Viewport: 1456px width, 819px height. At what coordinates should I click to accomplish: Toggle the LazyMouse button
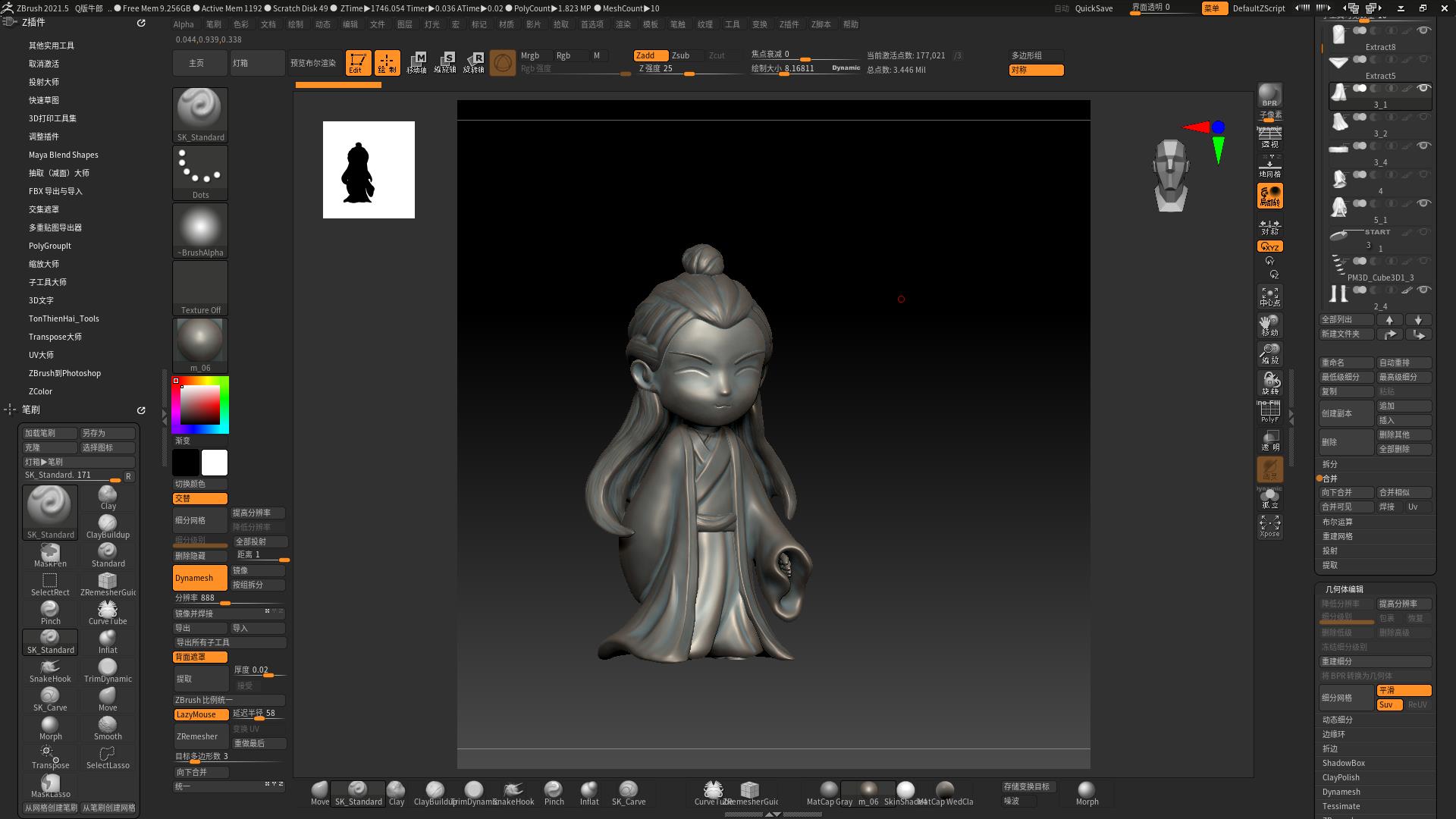pos(200,714)
